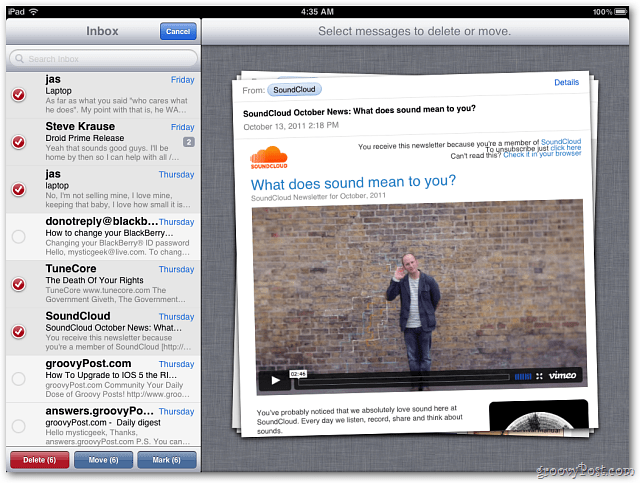Uncheck the jas Laptop Friday message

[x=18, y=95]
